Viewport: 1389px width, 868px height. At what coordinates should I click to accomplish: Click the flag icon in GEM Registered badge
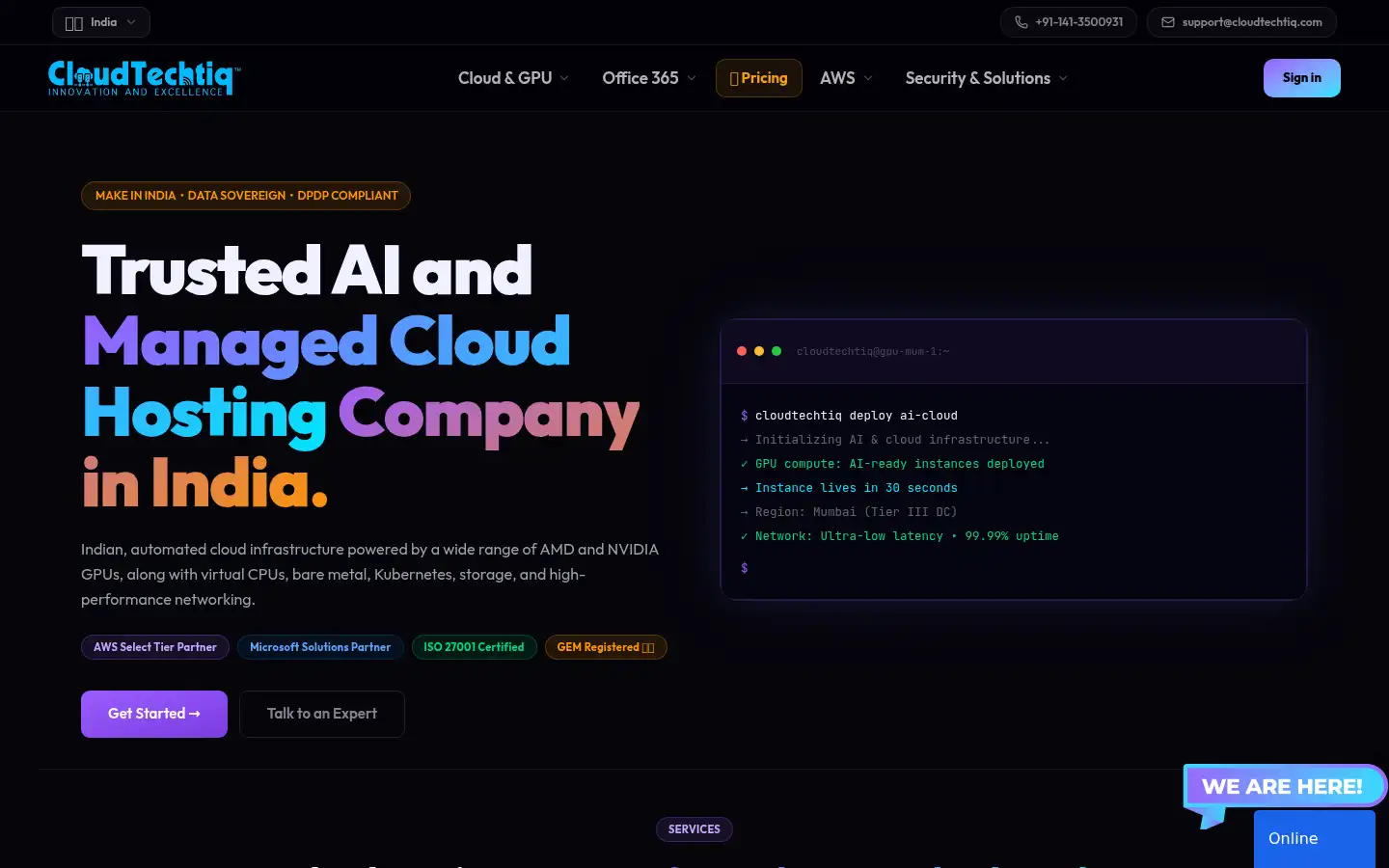pyautogui.click(x=648, y=648)
